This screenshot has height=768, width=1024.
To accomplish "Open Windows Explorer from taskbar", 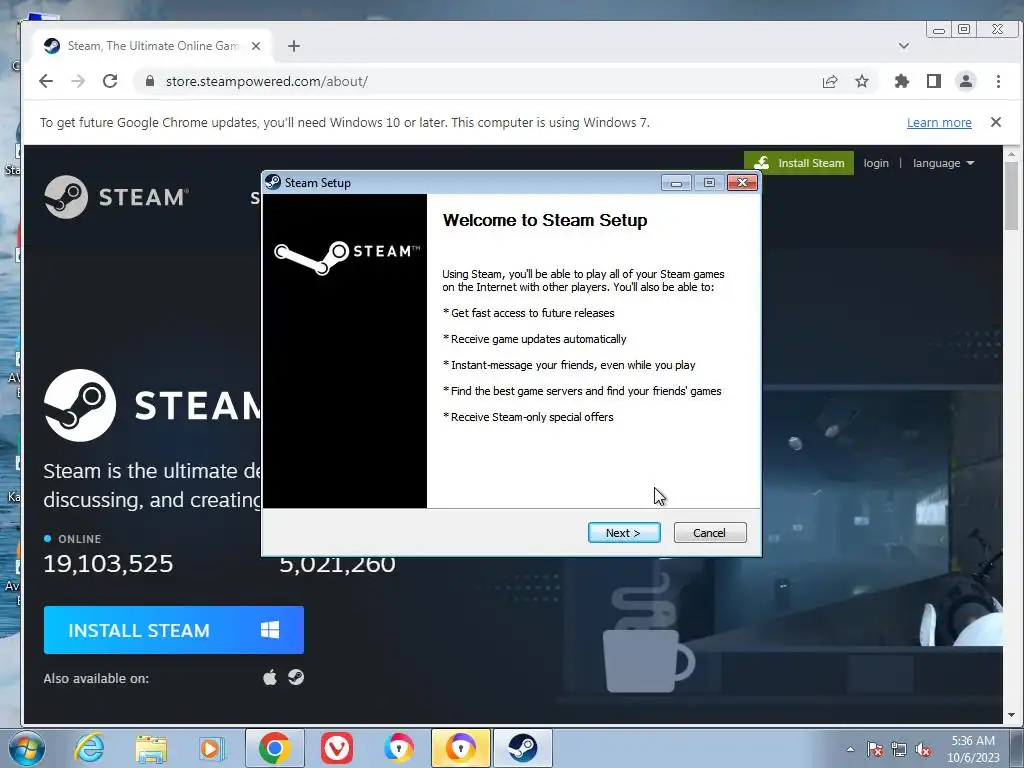I will [151, 748].
